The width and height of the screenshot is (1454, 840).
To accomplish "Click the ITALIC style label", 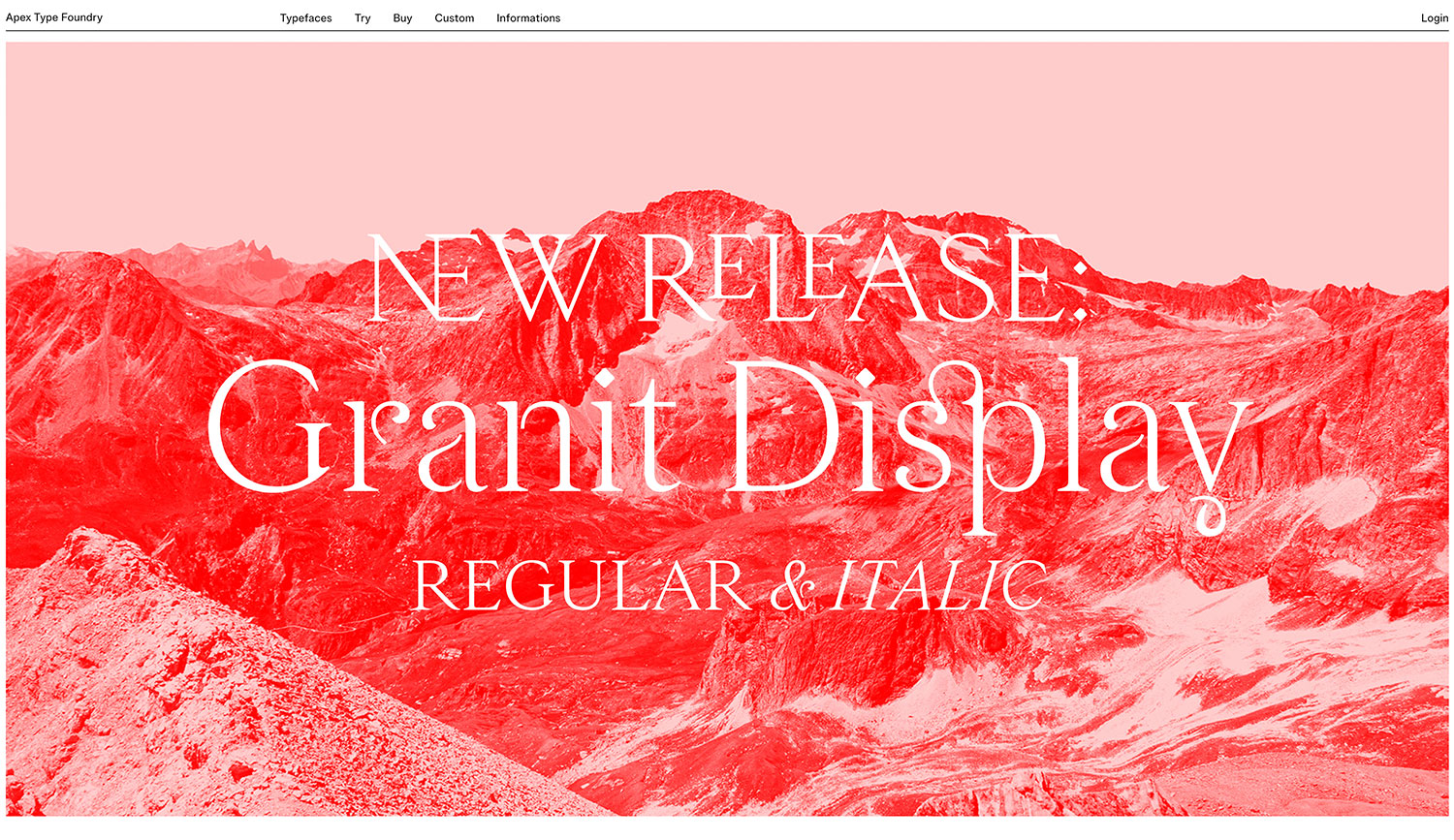I will [938, 586].
